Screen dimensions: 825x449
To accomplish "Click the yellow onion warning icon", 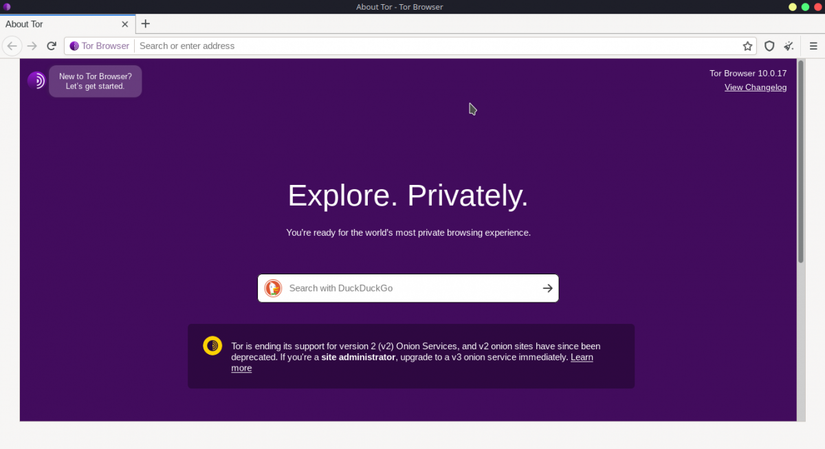I will [213, 346].
